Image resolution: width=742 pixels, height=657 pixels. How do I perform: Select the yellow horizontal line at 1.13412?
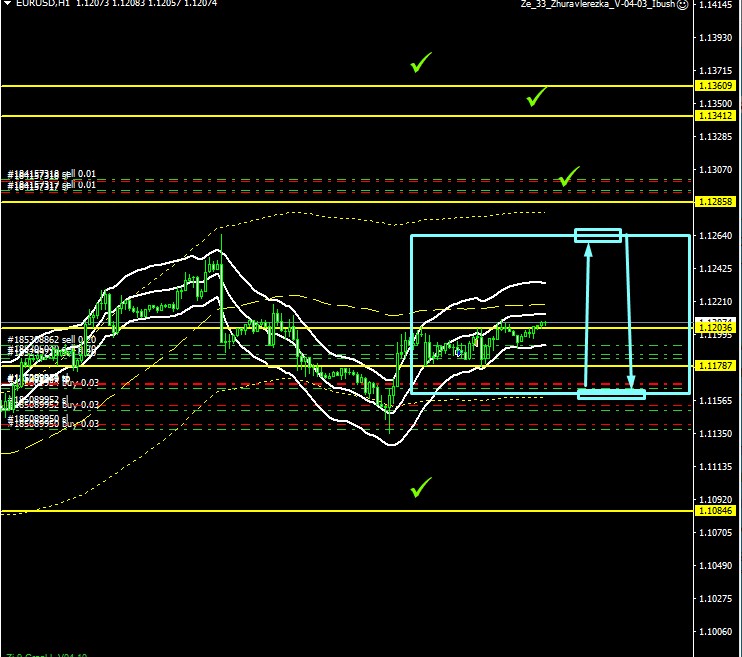pyautogui.click(x=347, y=116)
